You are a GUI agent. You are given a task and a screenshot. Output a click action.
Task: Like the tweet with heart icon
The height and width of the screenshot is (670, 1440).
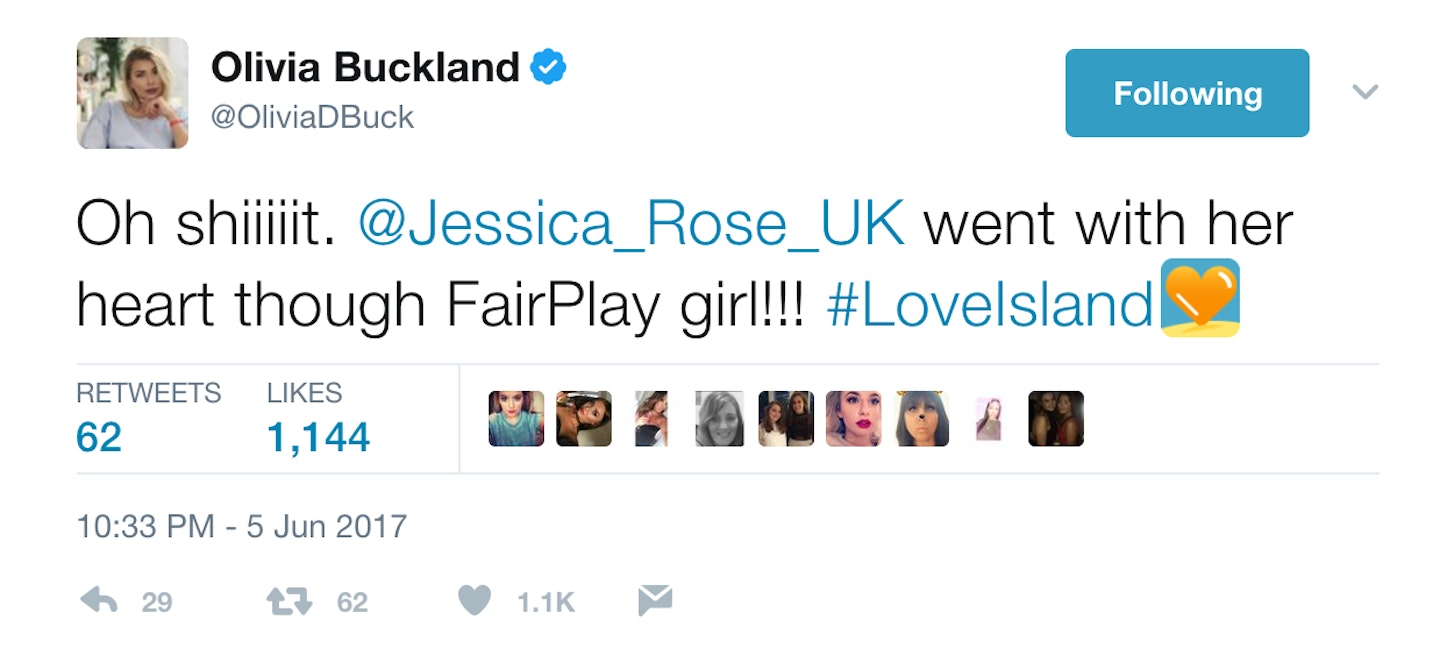tap(474, 601)
